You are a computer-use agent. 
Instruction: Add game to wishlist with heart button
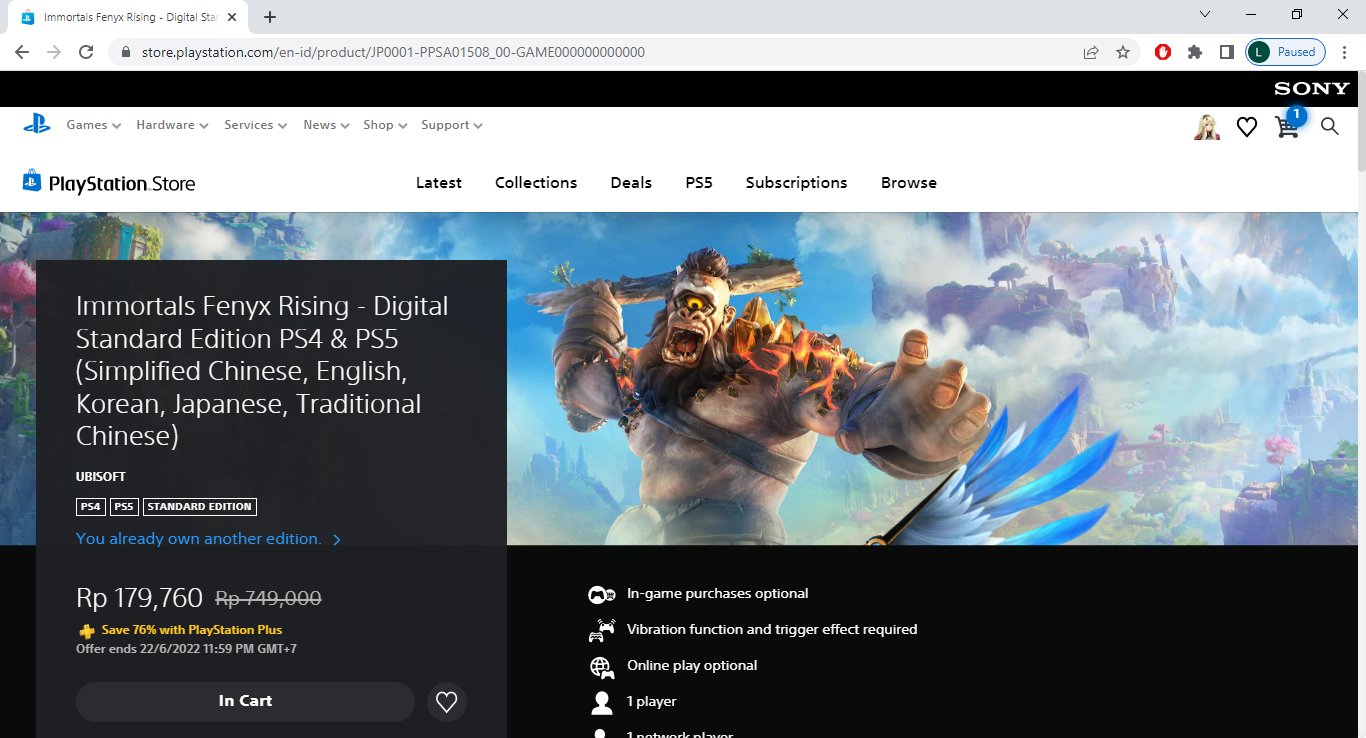[447, 702]
